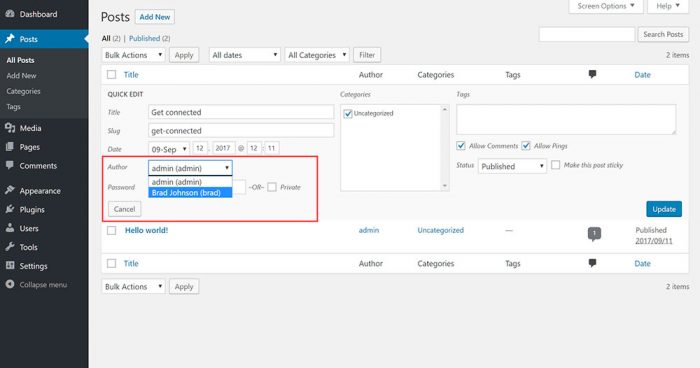Click the Media sidebar icon
The image size is (700, 368).
[x=10, y=128]
